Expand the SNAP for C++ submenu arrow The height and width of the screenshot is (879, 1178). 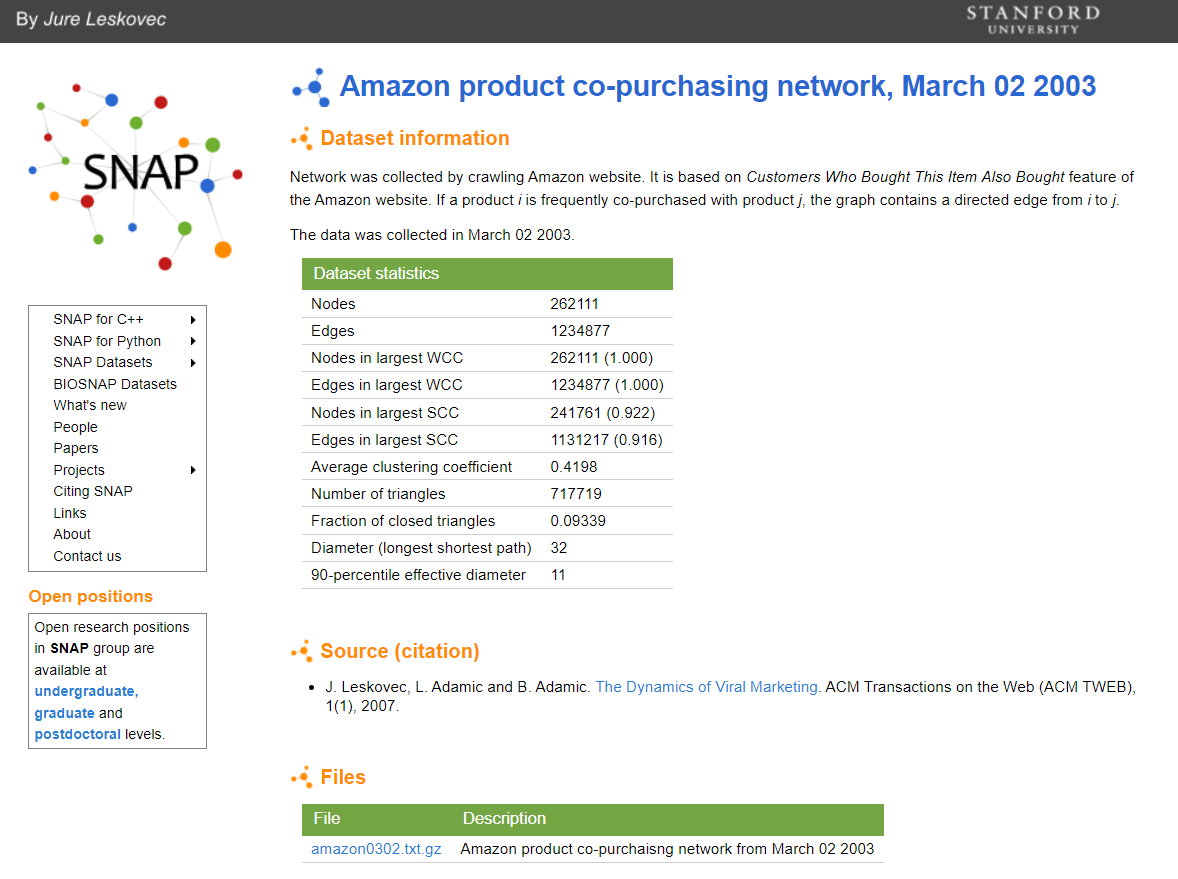[x=192, y=320]
